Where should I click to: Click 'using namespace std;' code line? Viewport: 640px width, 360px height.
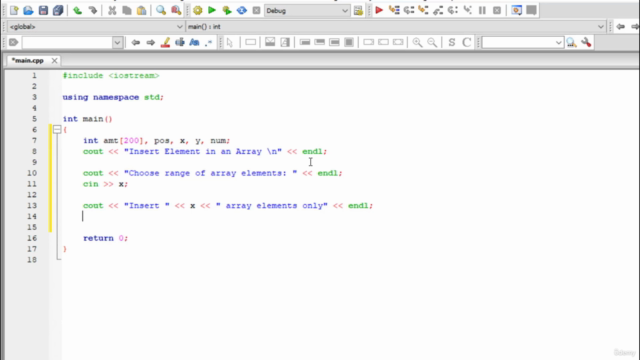(x=113, y=97)
